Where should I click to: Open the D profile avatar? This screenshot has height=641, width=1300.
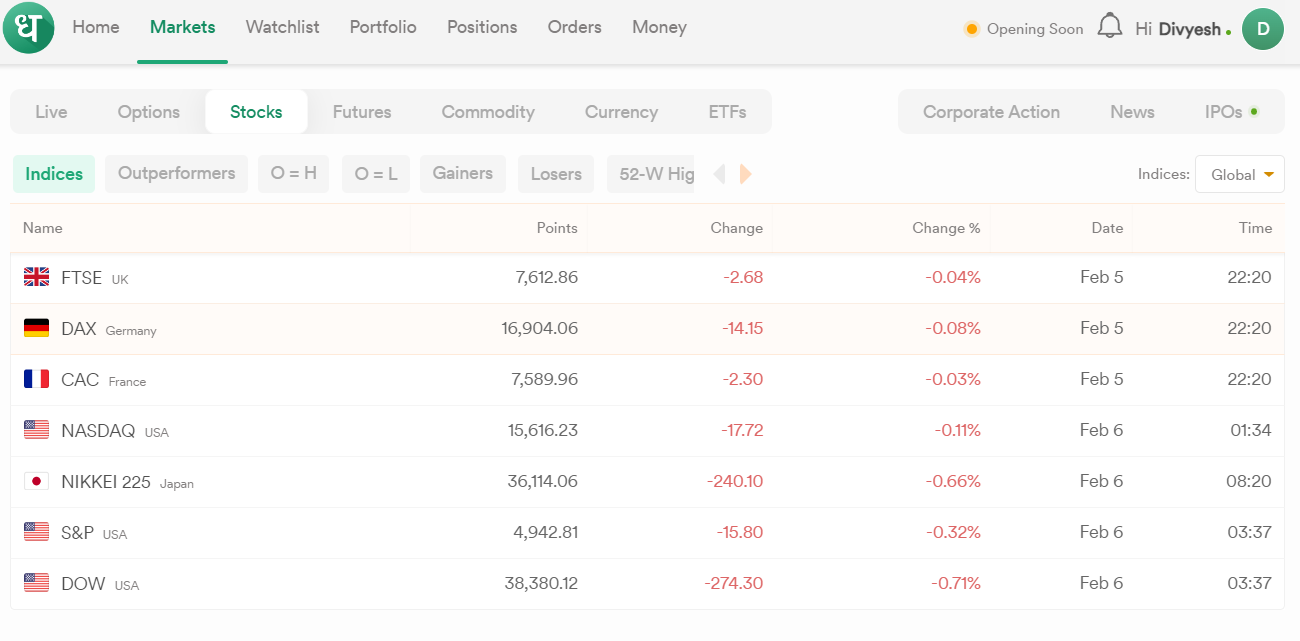click(1263, 29)
